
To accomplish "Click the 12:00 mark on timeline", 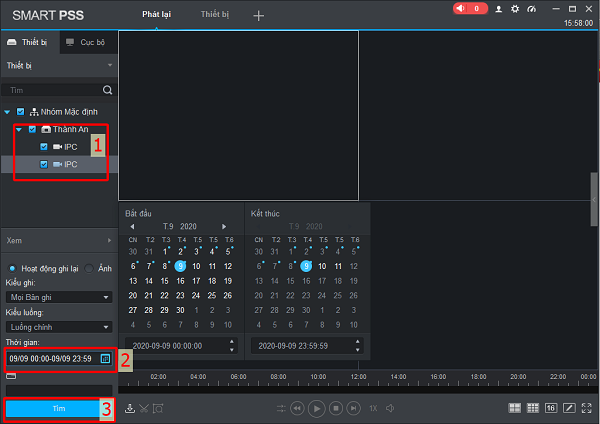I will [358, 377].
